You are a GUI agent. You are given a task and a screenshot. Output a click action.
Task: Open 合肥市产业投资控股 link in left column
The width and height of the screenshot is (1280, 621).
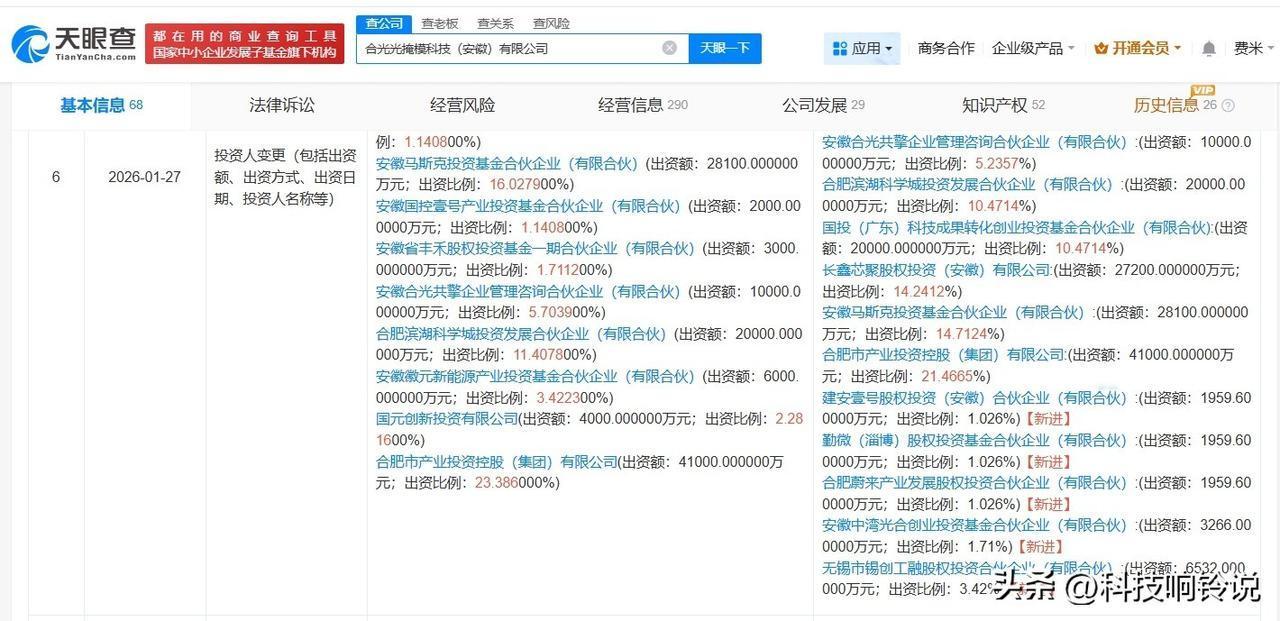(x=497, y=461)
